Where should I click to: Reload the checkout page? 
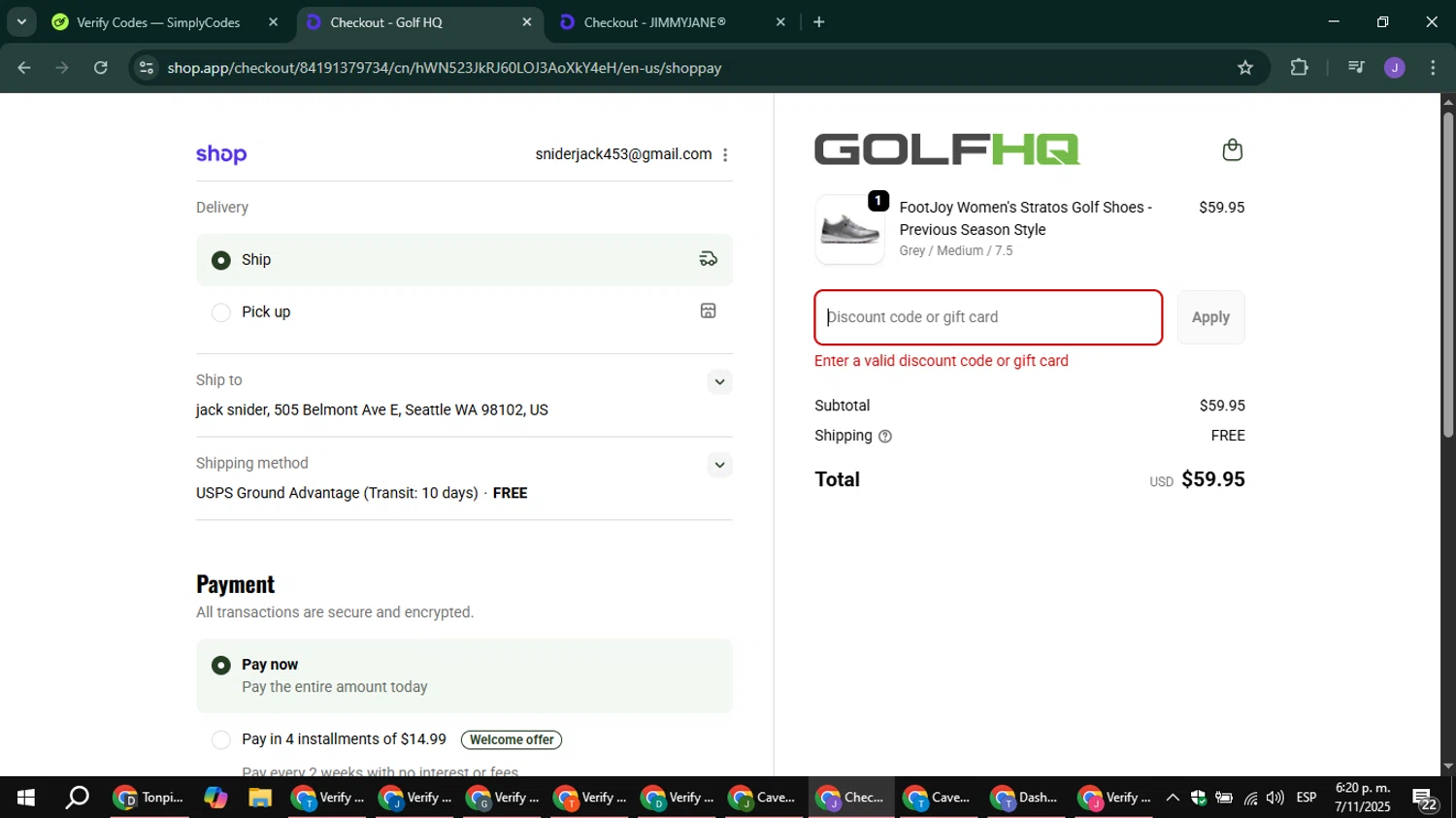click(101, 68)
